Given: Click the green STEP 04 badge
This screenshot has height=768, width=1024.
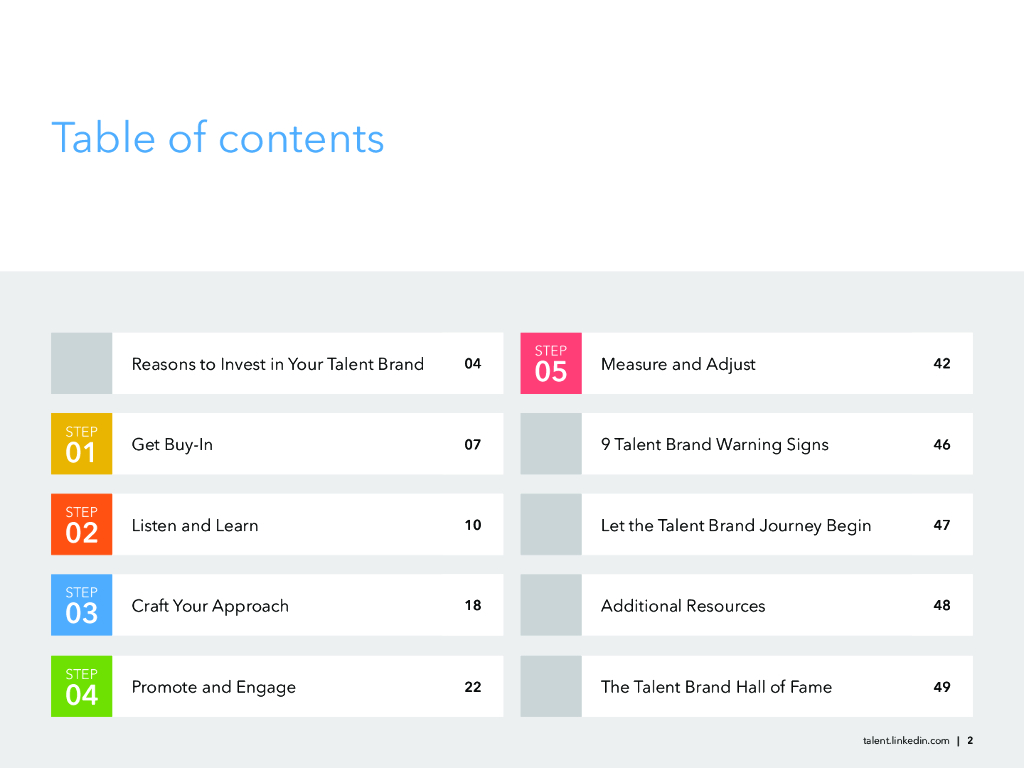Looking at the screenshot, I should coord(81,686).
